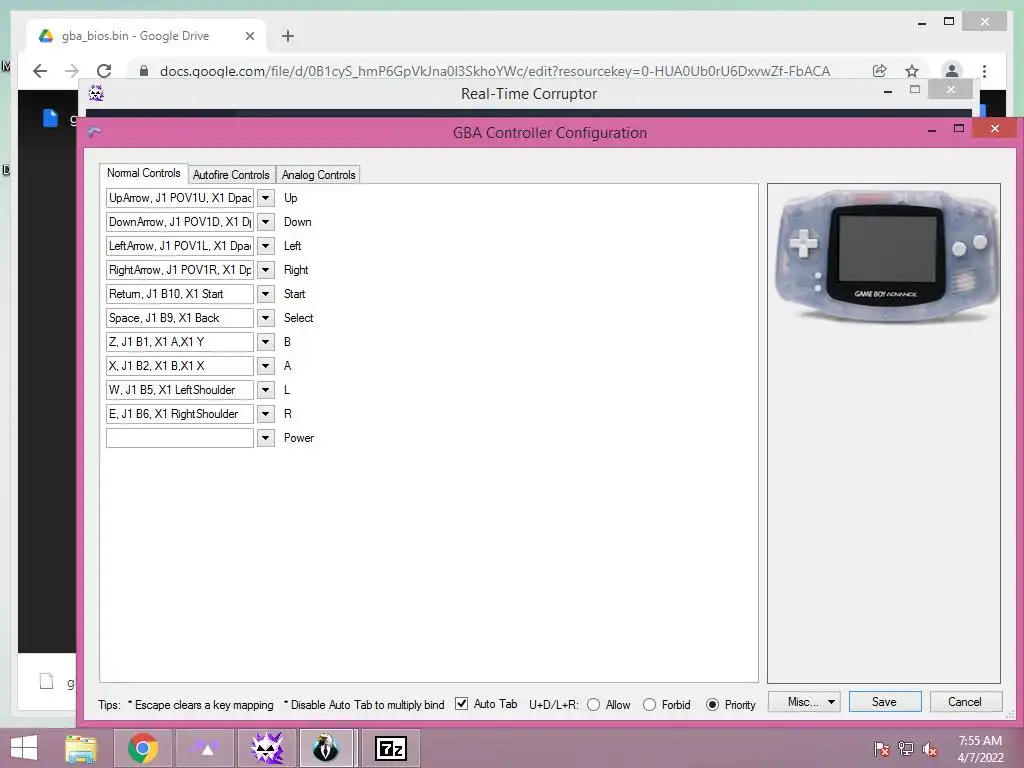
Task: Click the blank file icon in Drive page
Action: [x=46, y=681]
